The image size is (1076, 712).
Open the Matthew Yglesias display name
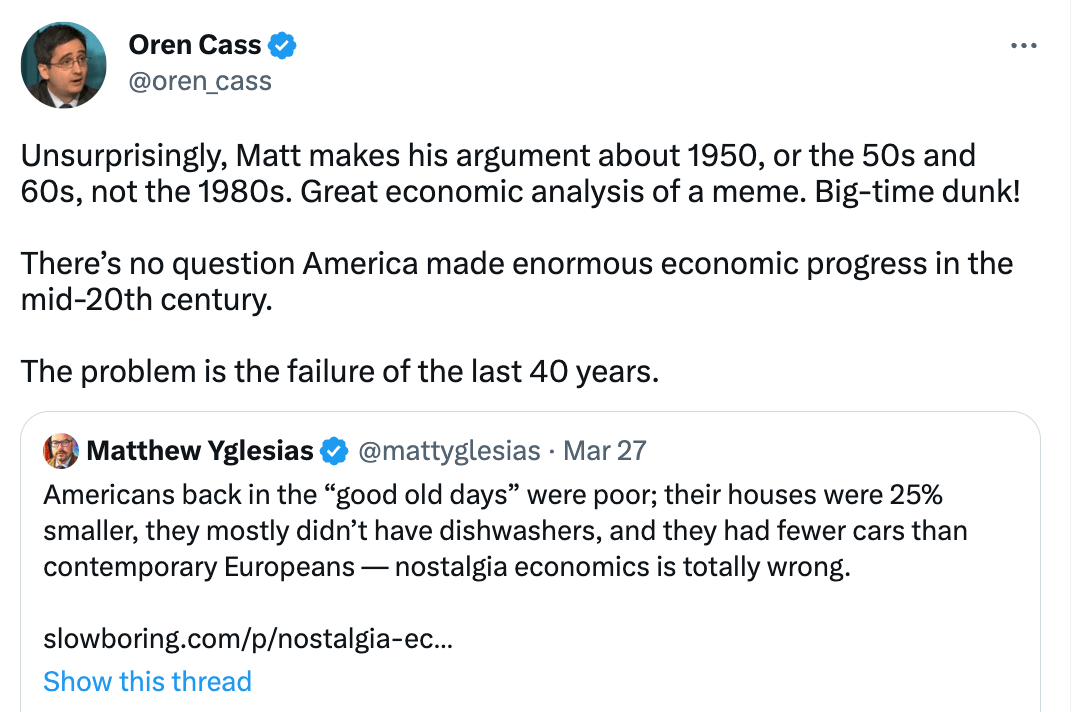point(200,451)
